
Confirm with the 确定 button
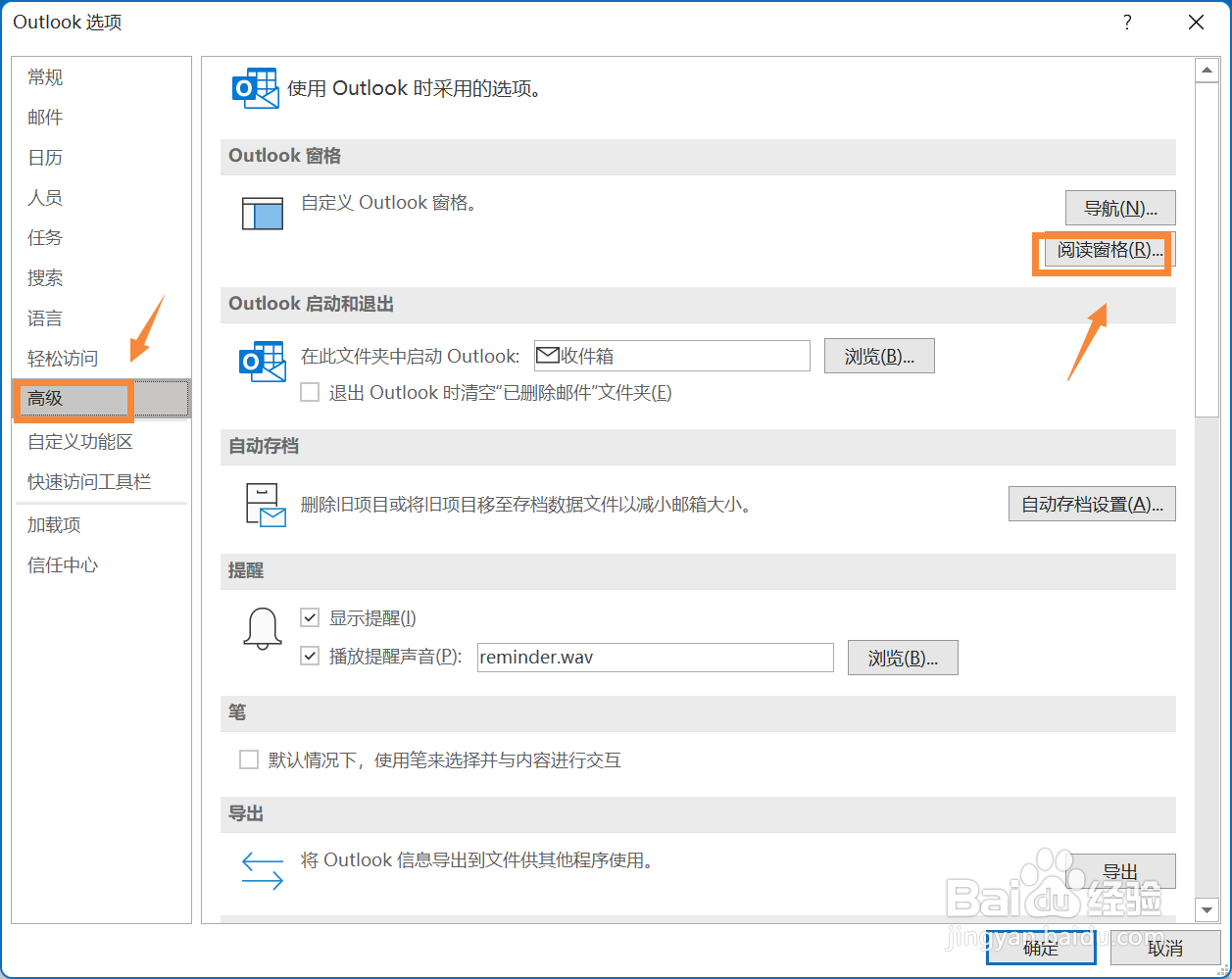tap(1041, 948)
